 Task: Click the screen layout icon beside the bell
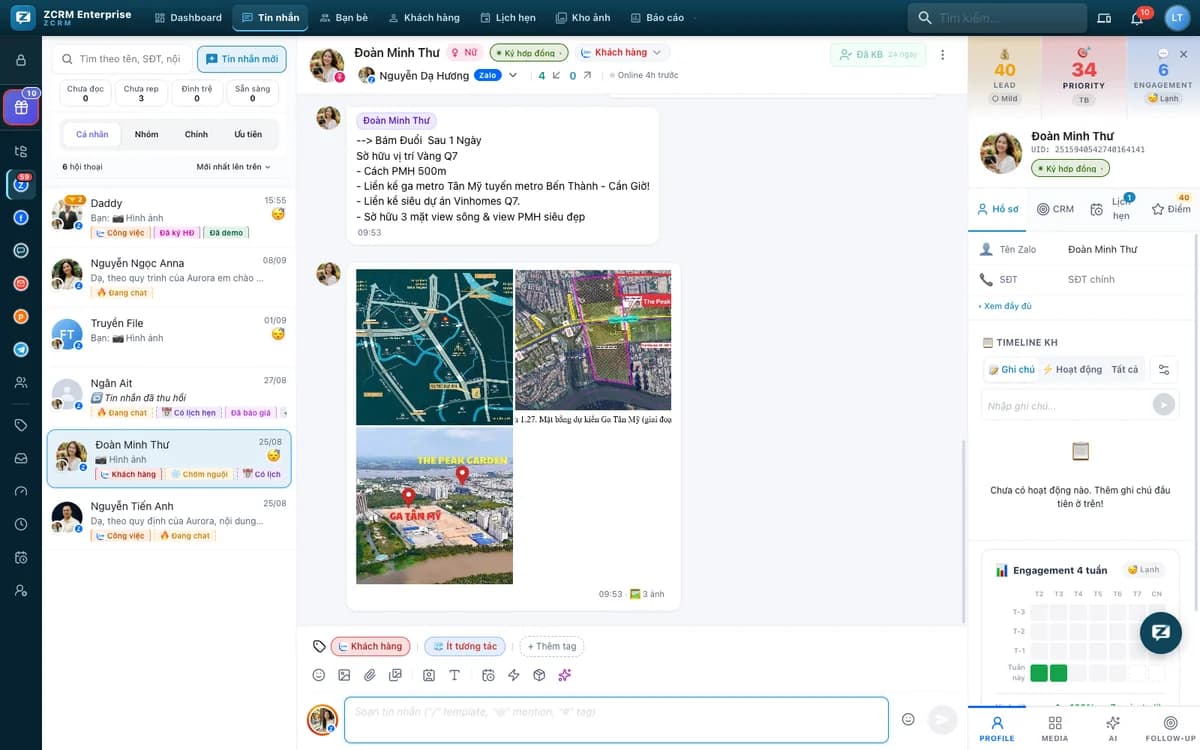(x=1104, y=18)
